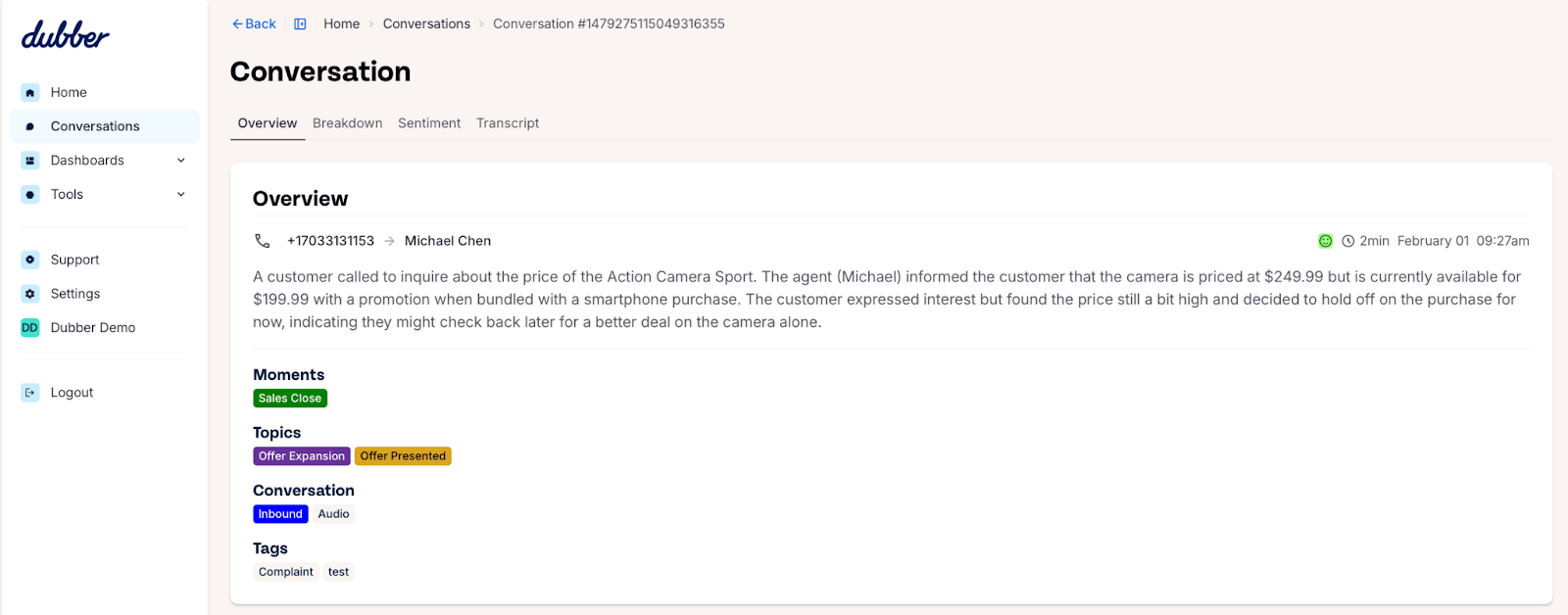This screenshot has height=615, width=1568.
Task: Open Support via its sidebar icon
Action: tap(30, 260)
